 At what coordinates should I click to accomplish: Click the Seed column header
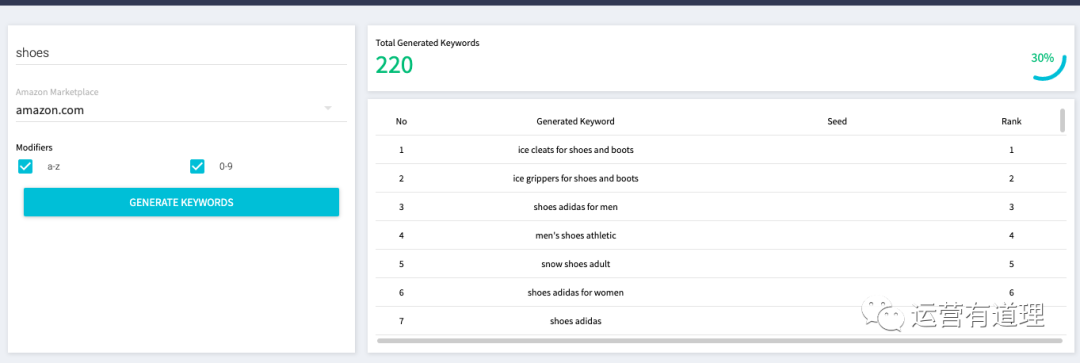click(x=837, y=121)
